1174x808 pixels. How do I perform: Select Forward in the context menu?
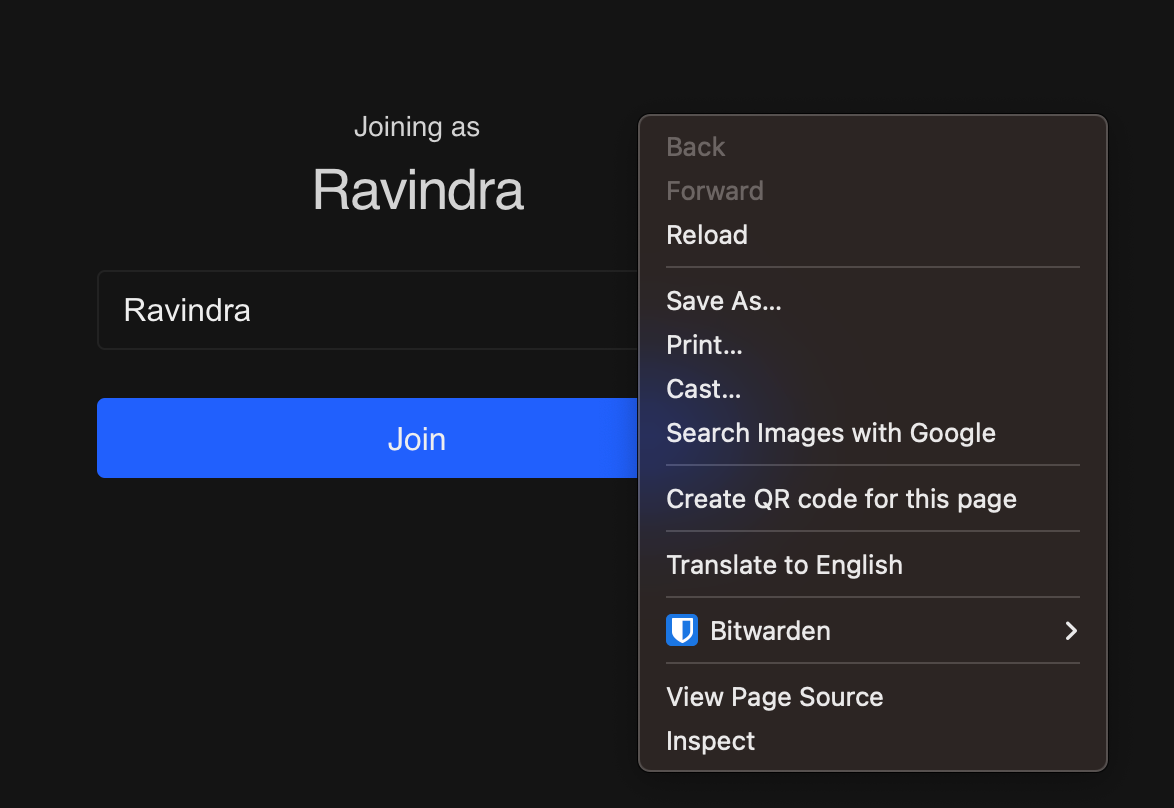pos(715,191)
